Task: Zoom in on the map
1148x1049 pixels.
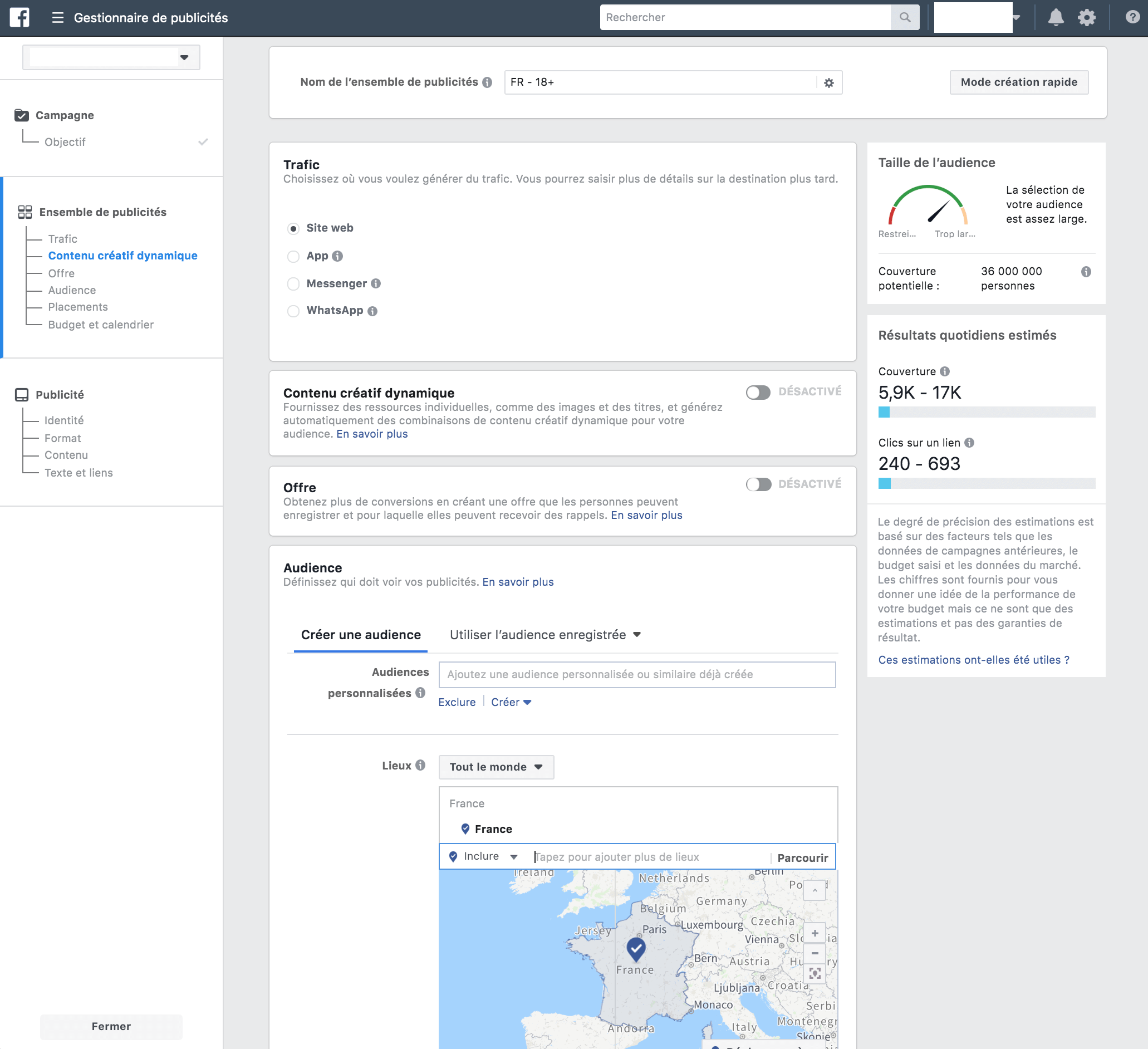Action: coord(815,933)
